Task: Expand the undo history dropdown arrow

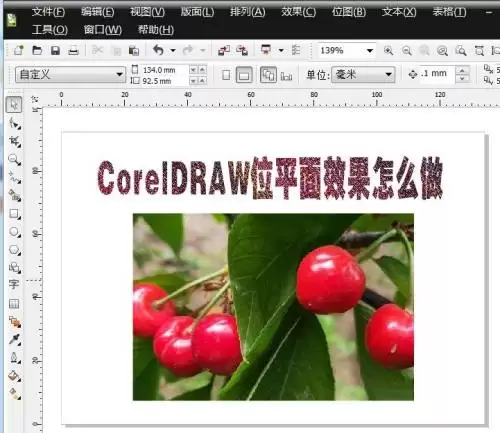Action: [173, 51]
